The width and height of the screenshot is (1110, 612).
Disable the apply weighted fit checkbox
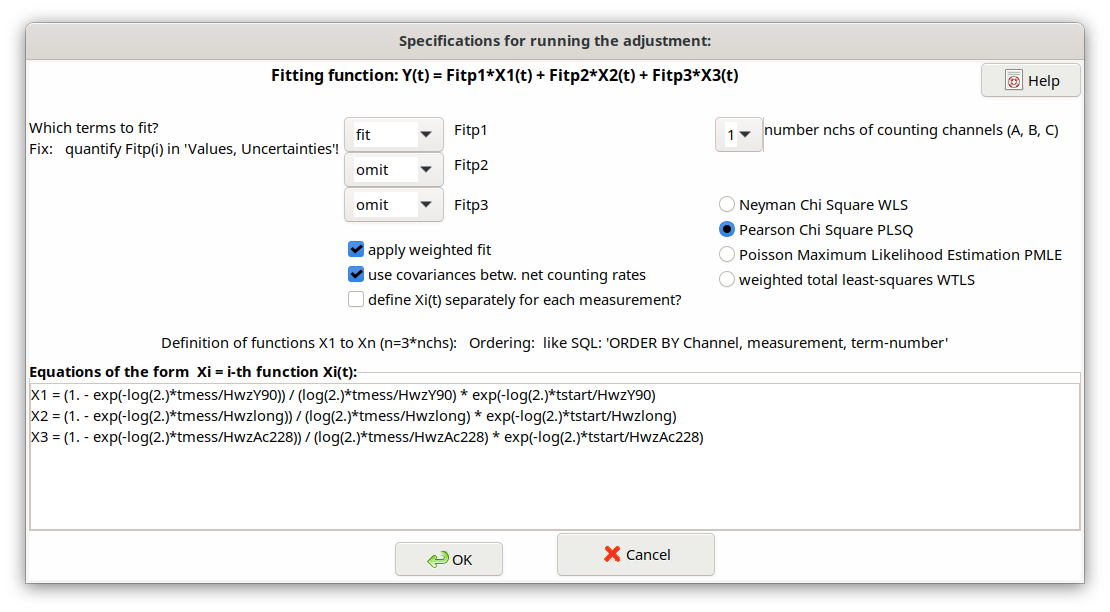(356, 249)
